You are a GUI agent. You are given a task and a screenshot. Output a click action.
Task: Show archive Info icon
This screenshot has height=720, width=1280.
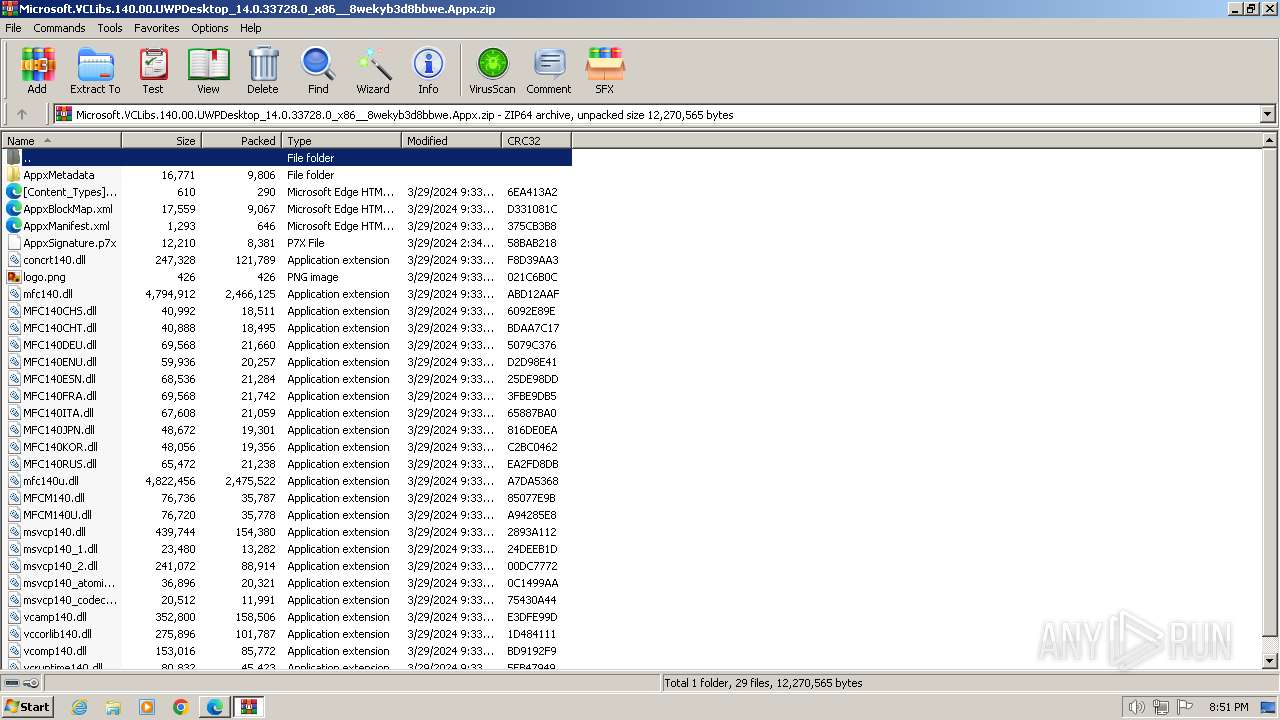pyautogui.click(x=428, y=71)
